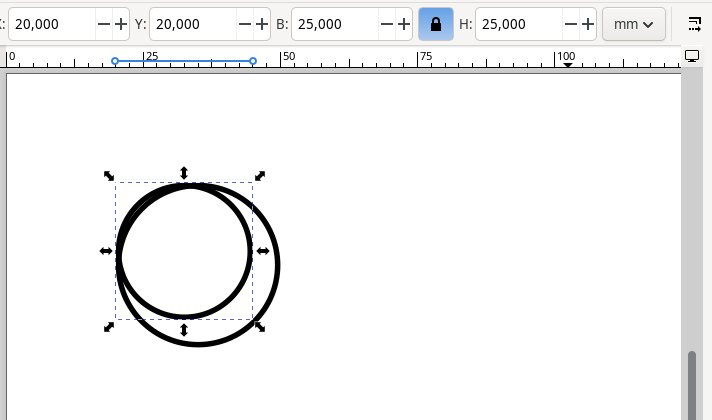The height and width of the screenshot is (420, 712).
Task: Click the display mode monitor icon
Action: coord(692,56)
